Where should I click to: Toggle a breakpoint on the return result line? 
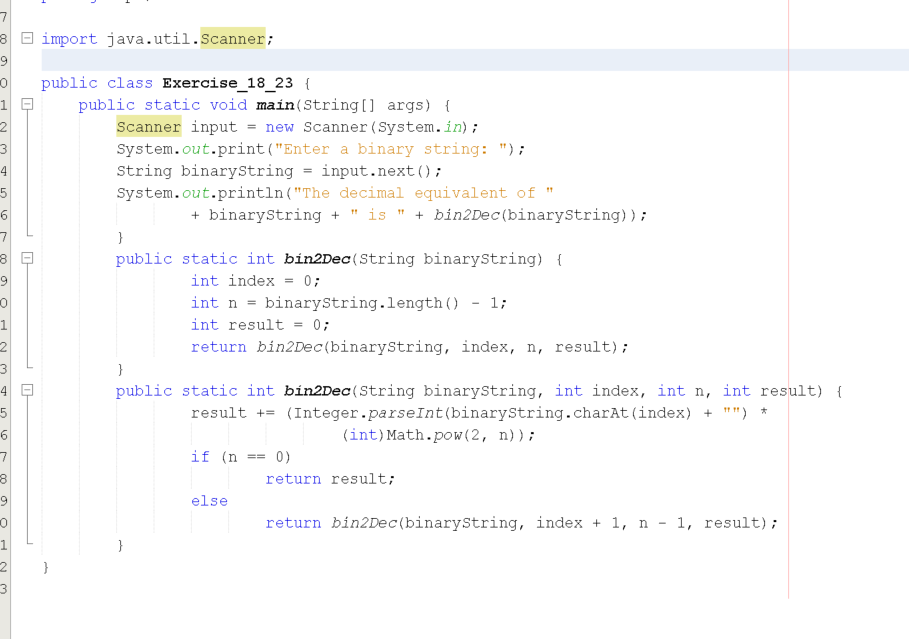pos(8,478)
